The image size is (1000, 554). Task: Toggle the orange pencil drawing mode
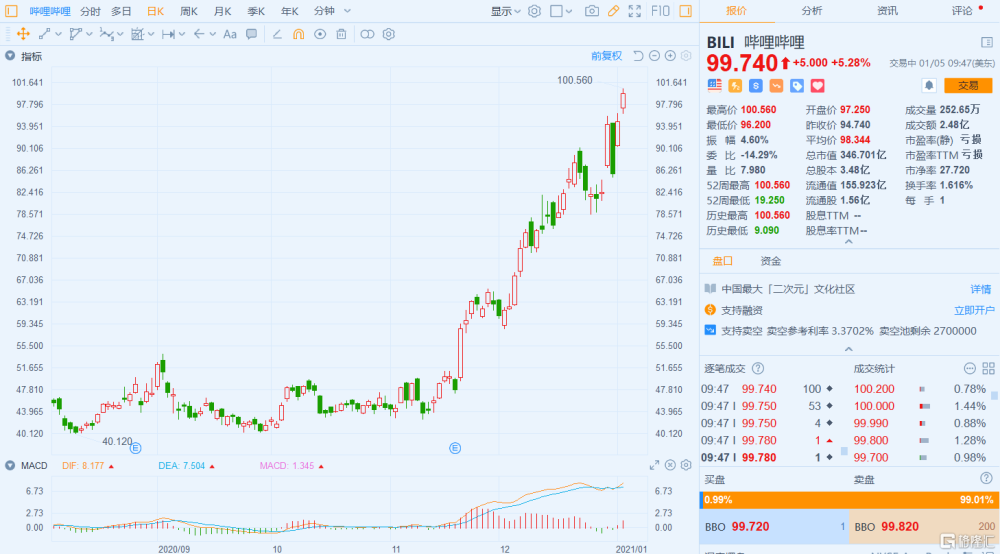614,11
